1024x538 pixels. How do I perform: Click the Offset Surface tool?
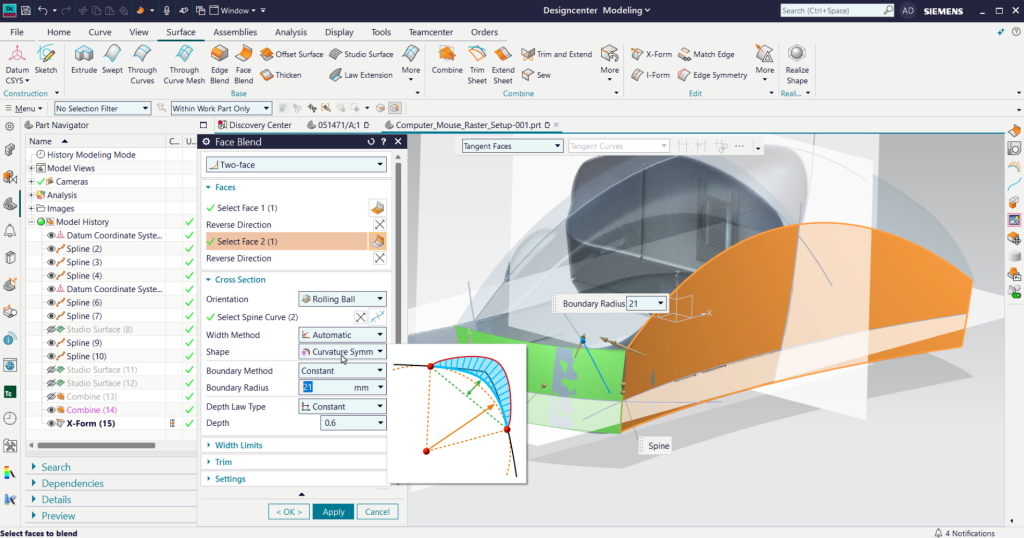291,54
